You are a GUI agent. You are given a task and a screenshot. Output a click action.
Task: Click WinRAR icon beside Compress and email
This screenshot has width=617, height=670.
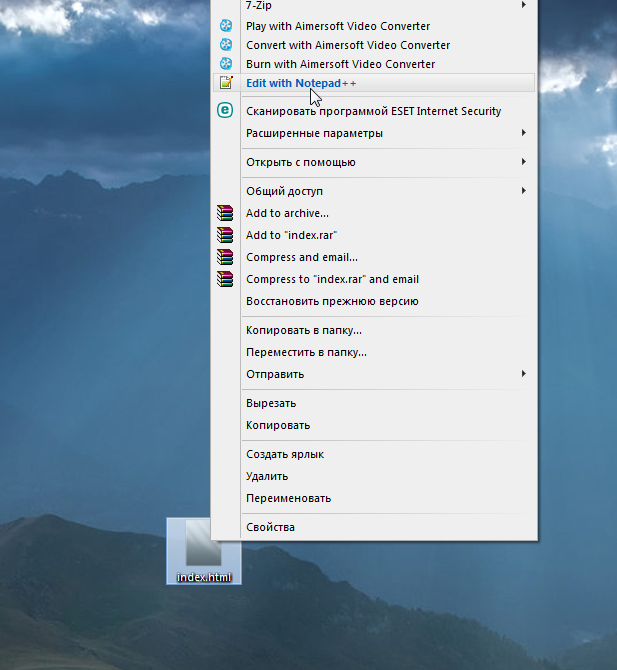click(x=225, y=257)
